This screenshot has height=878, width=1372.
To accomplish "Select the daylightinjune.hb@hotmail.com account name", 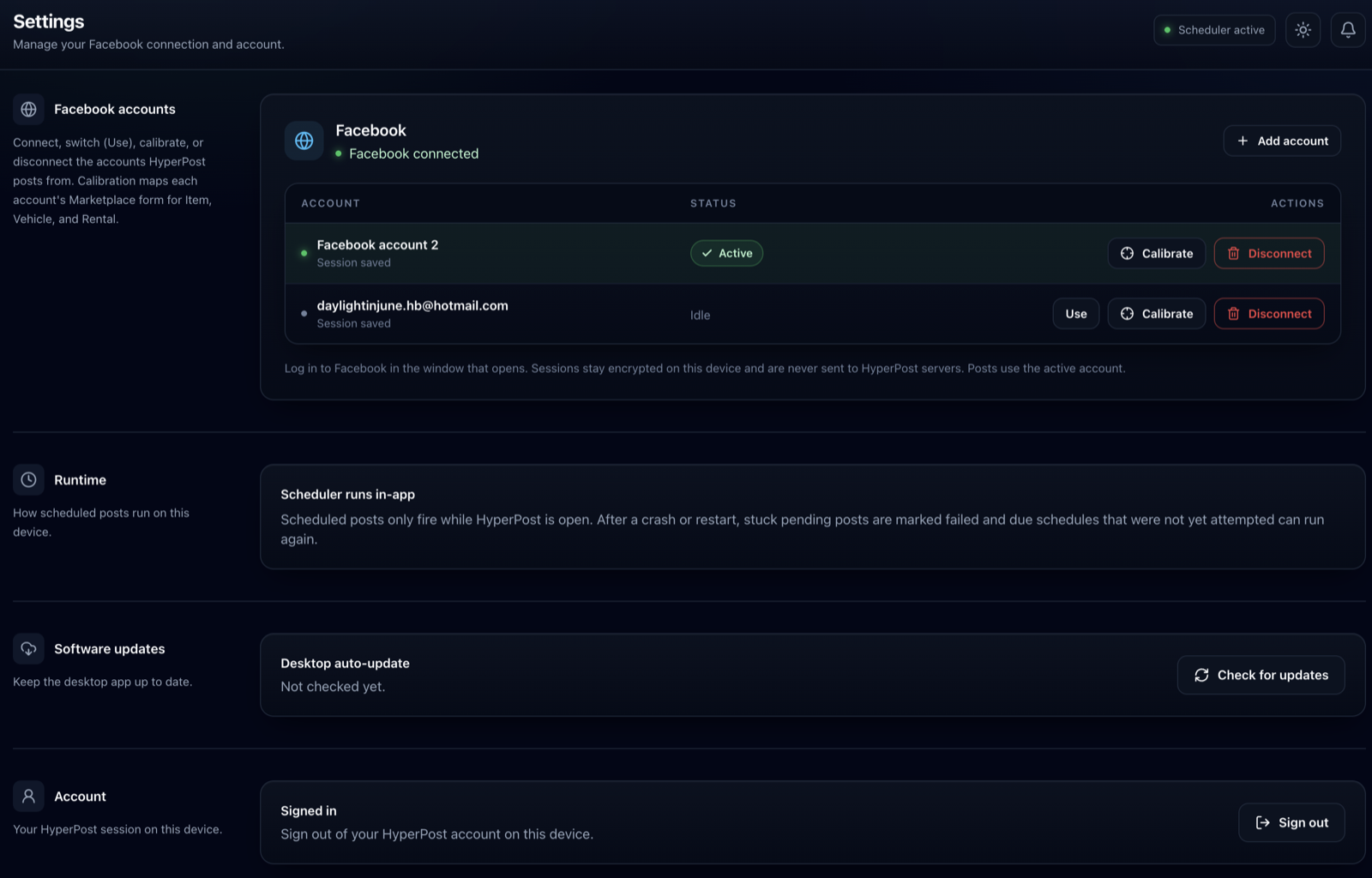I will coord(412,305).
